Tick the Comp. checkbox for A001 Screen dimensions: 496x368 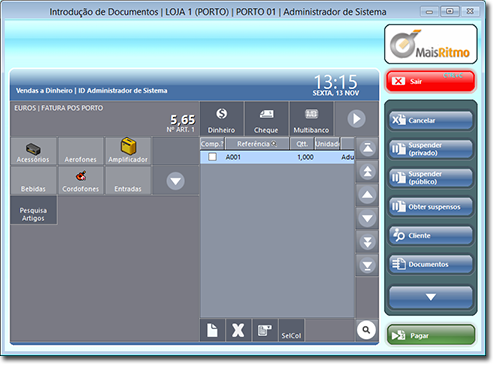click(x=212, y=157)
